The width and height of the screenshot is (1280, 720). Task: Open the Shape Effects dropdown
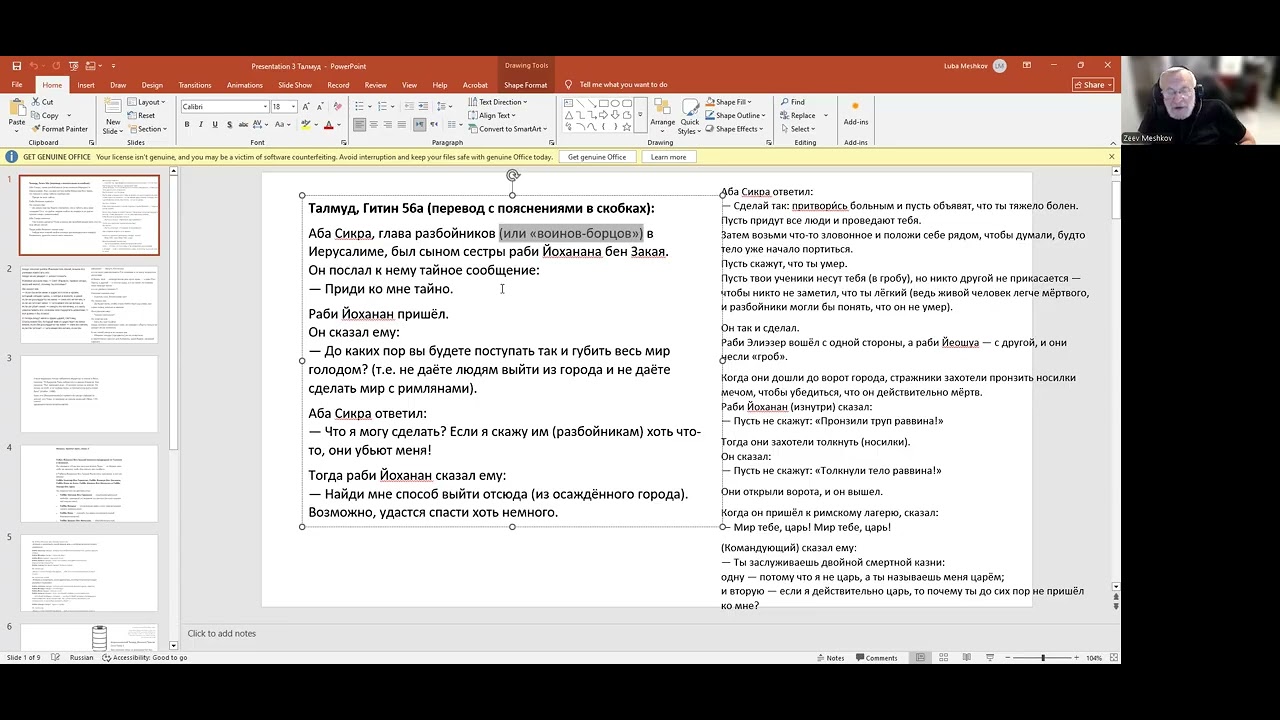[734, 129]
